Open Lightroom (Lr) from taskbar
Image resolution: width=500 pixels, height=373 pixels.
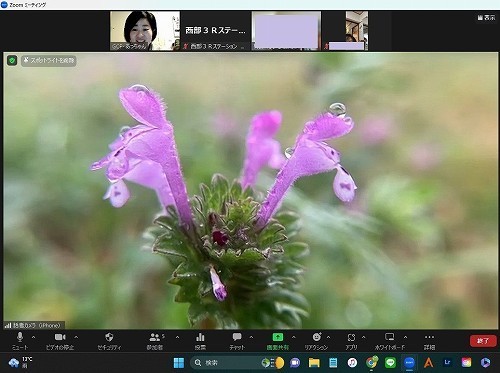pyautogui.click(x=447, y=362)
